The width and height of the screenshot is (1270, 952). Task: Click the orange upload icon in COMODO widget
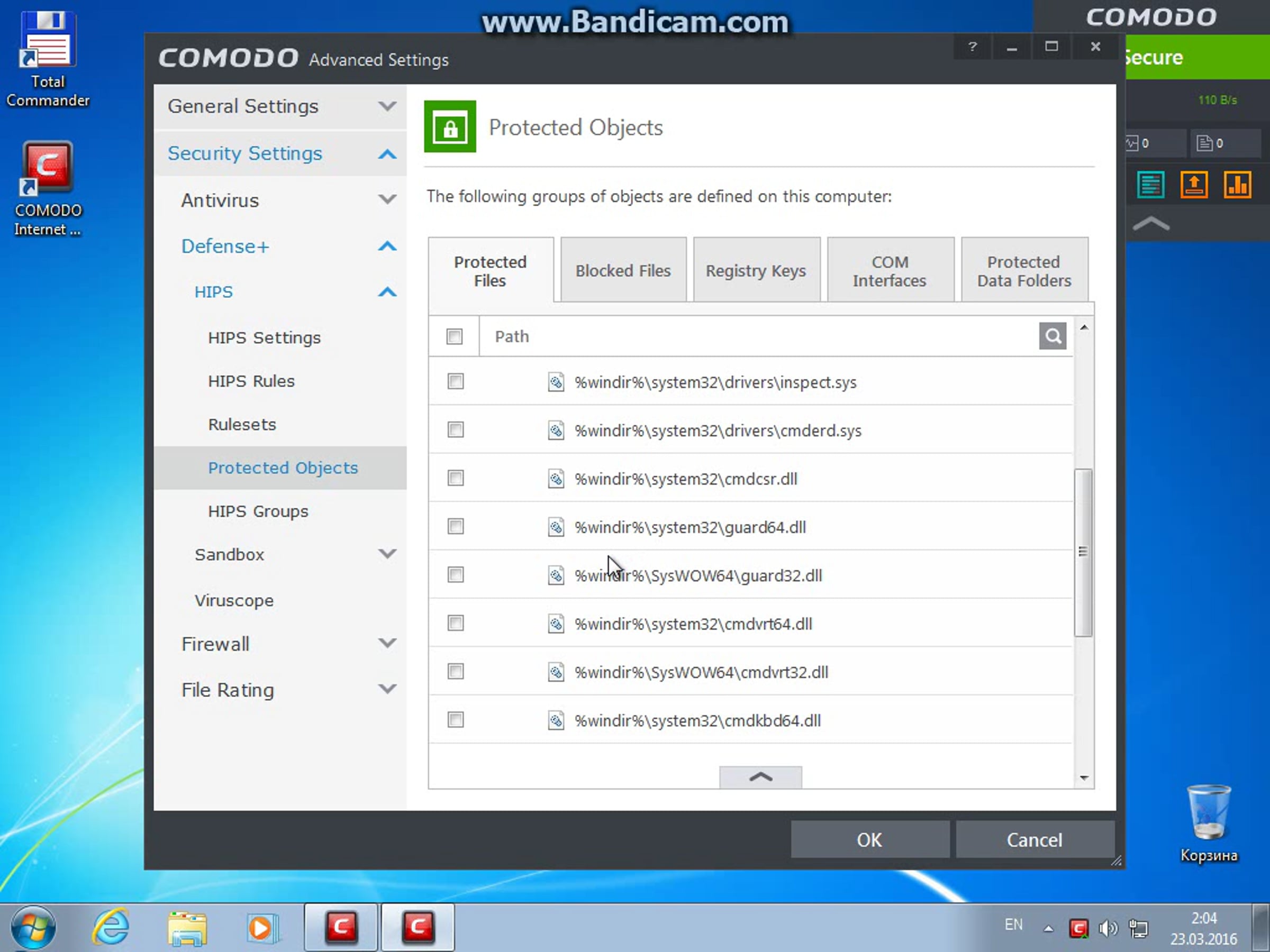click(1194, 185)
